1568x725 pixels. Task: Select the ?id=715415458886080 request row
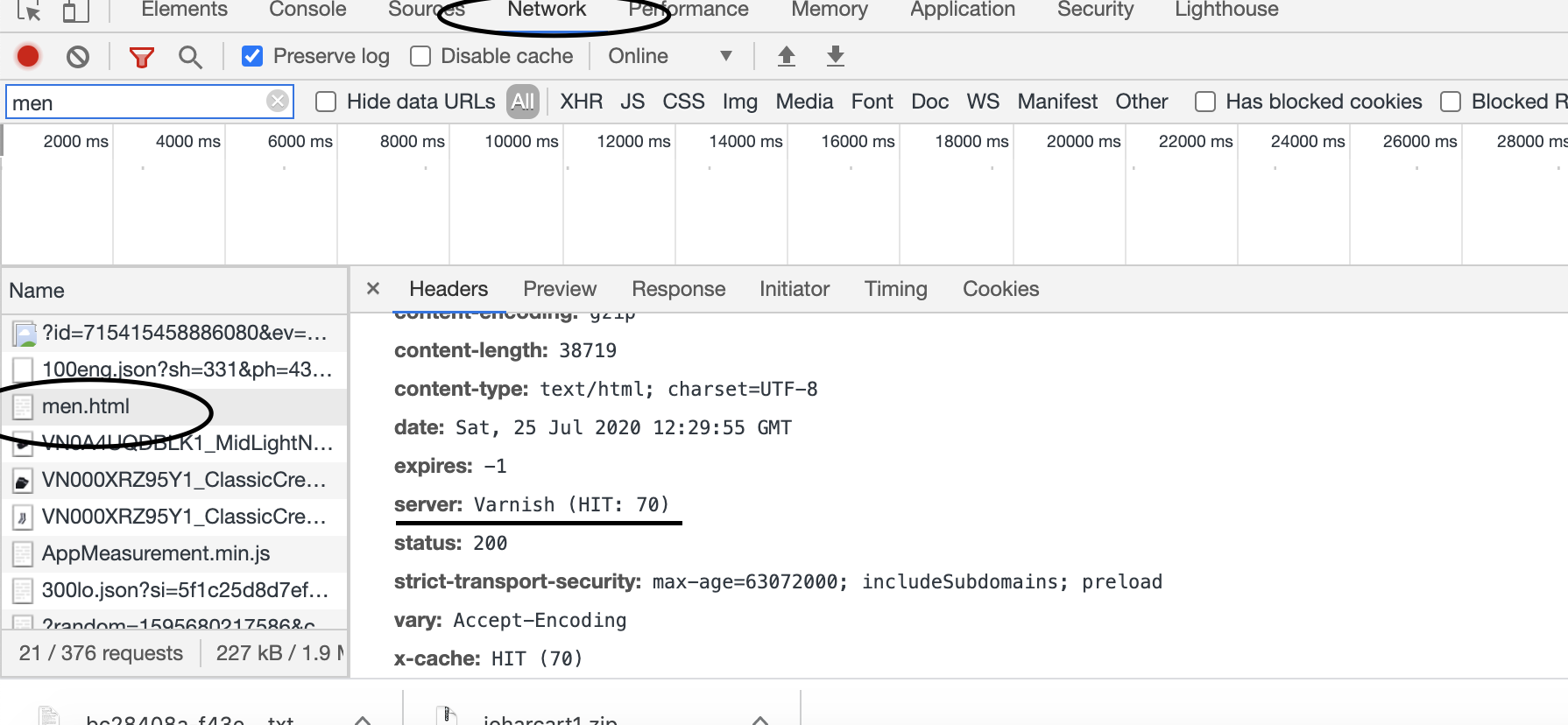174,333
